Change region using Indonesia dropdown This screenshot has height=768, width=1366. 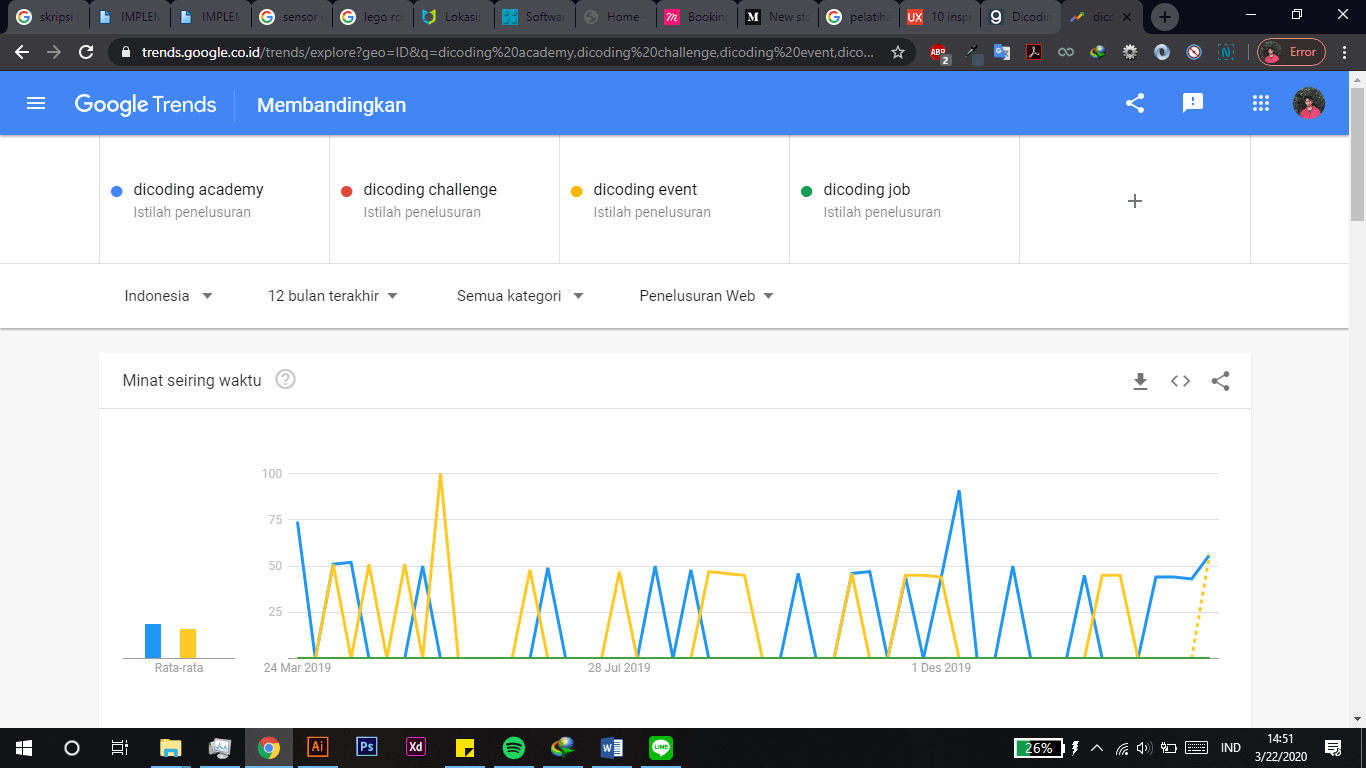pyautogui.click(x=169, y=296)
